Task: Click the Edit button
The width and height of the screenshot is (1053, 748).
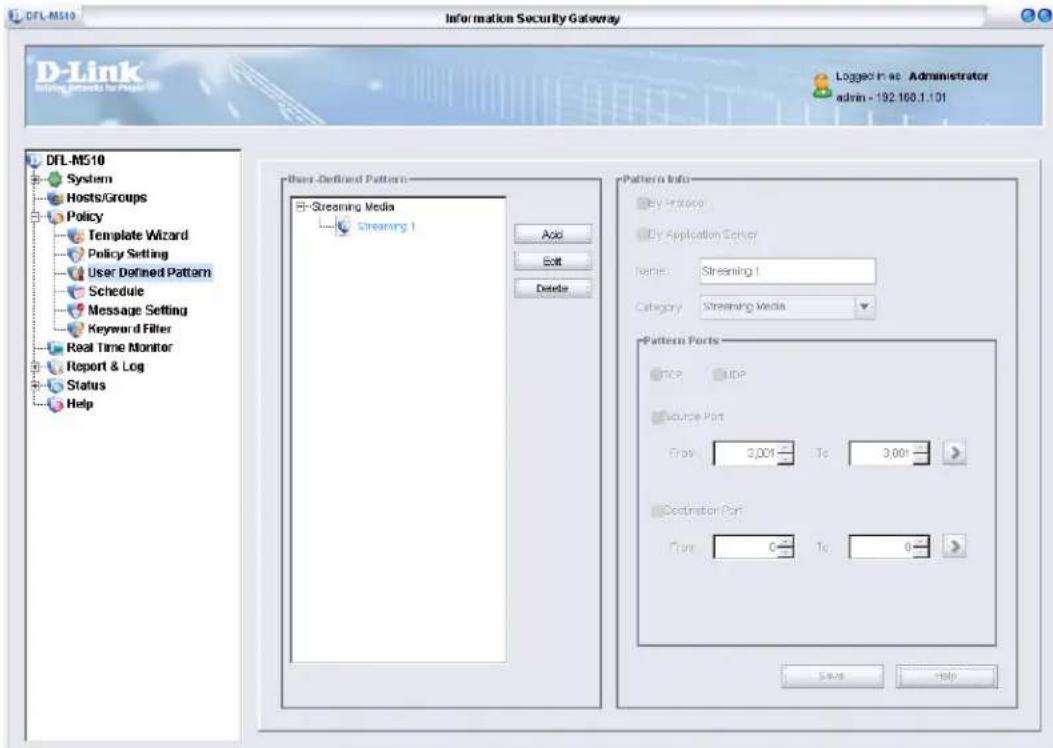Action: 553,261
